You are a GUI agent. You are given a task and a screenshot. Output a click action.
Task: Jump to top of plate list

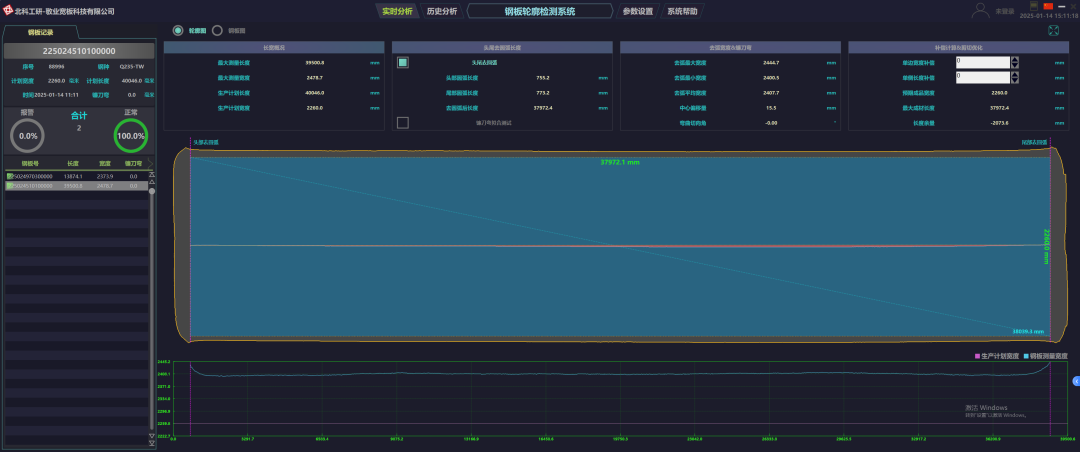(x=152, y=174)
